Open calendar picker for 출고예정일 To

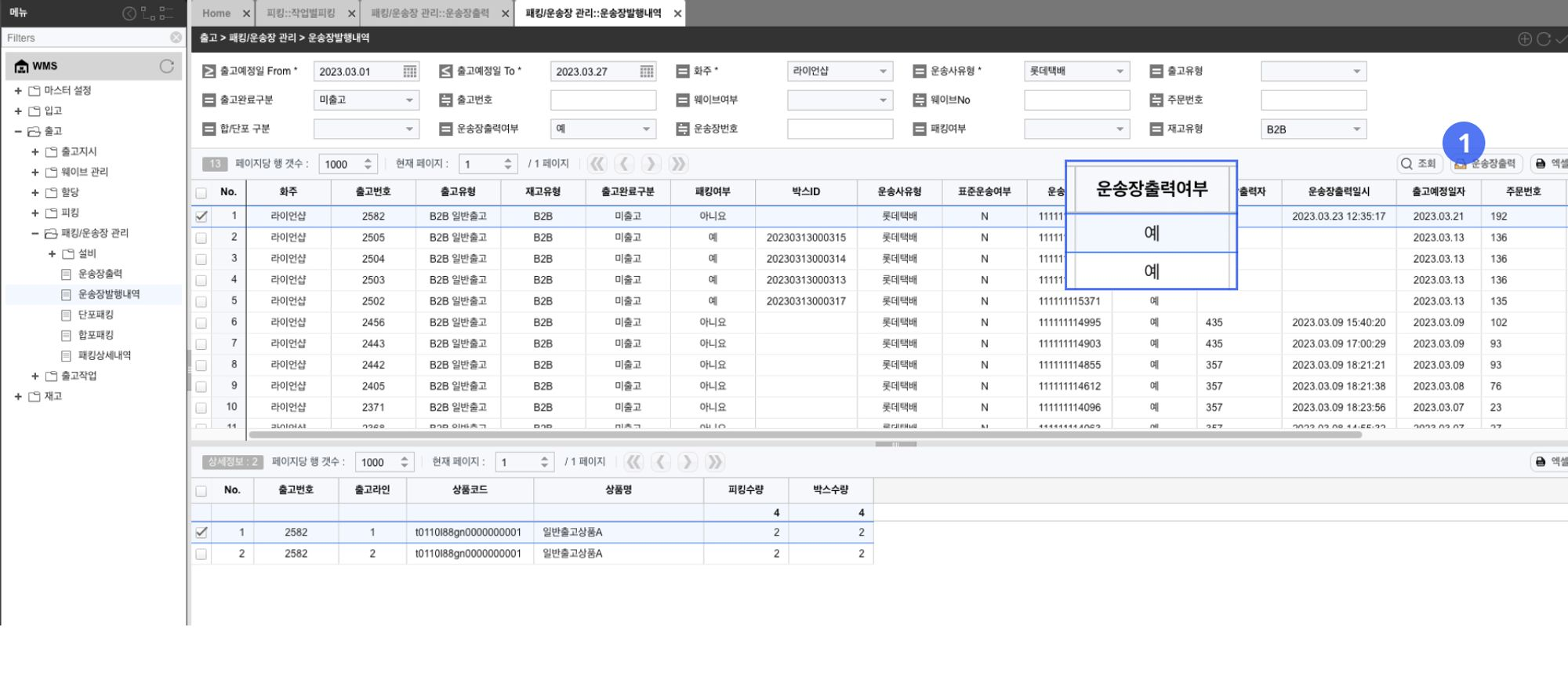click(x=646, y=71)
